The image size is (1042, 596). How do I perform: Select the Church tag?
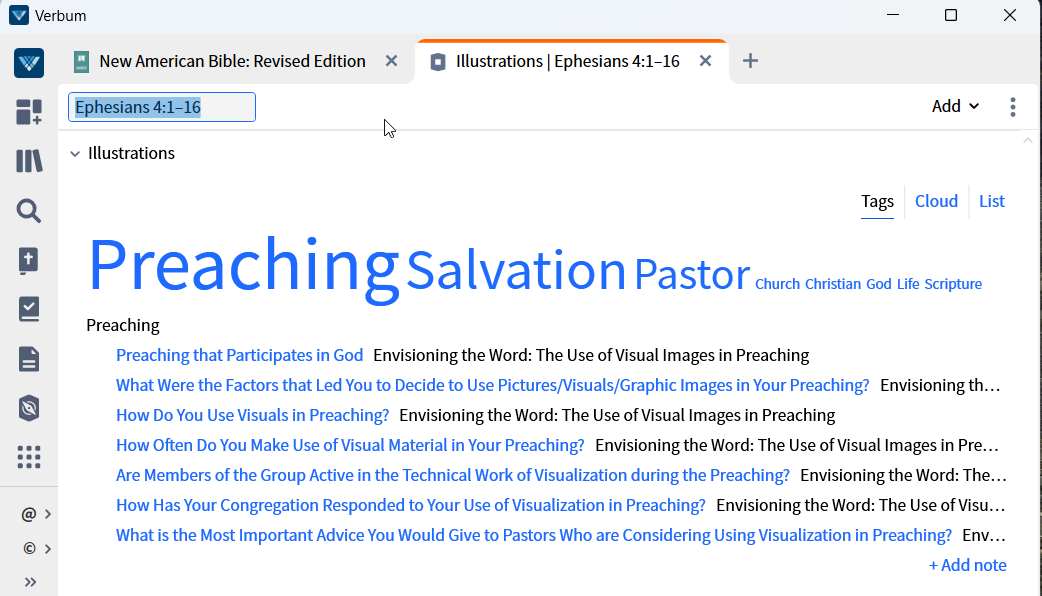[x=777, y=284]
